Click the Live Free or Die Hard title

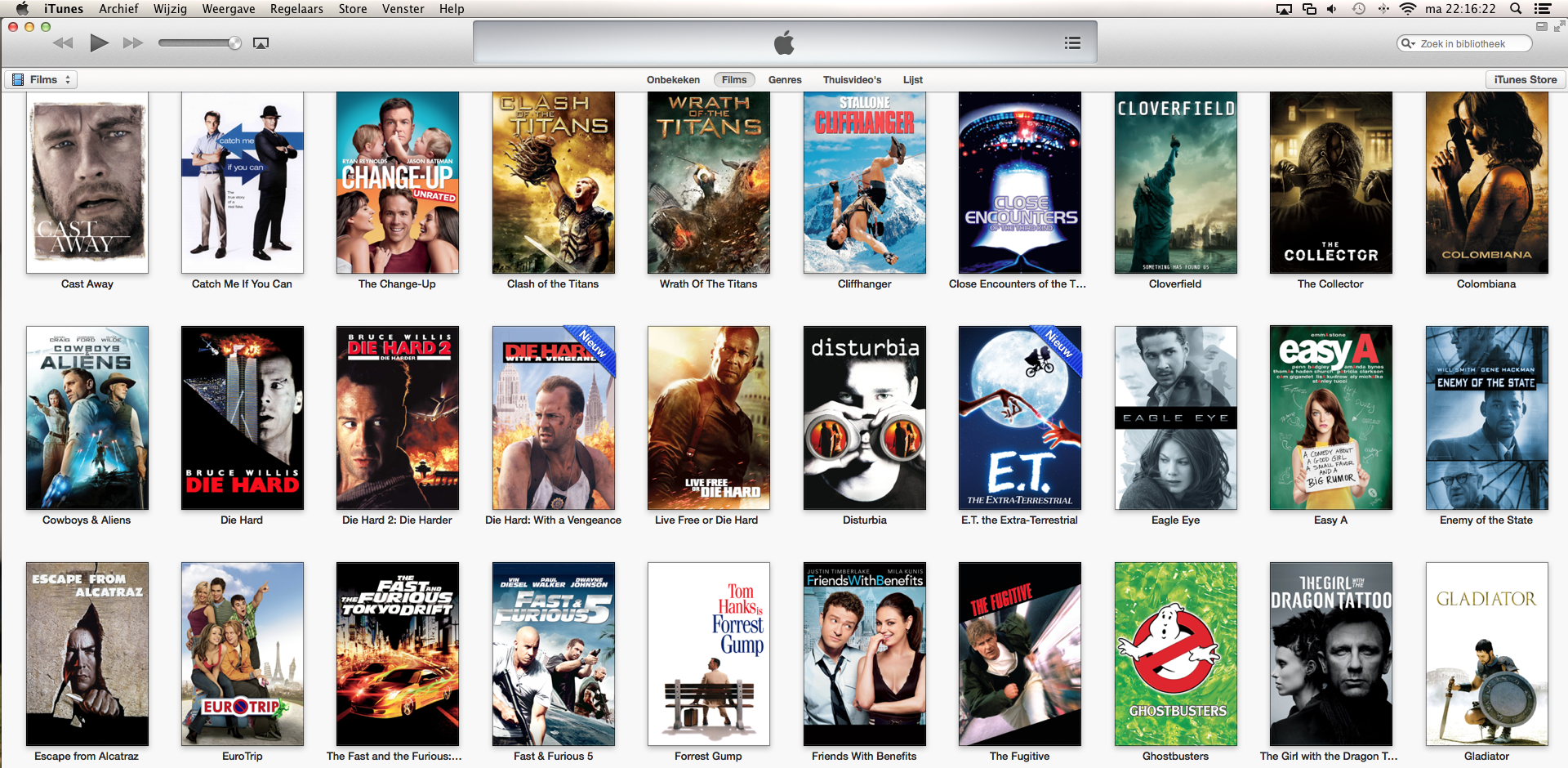tap(706, 520)
